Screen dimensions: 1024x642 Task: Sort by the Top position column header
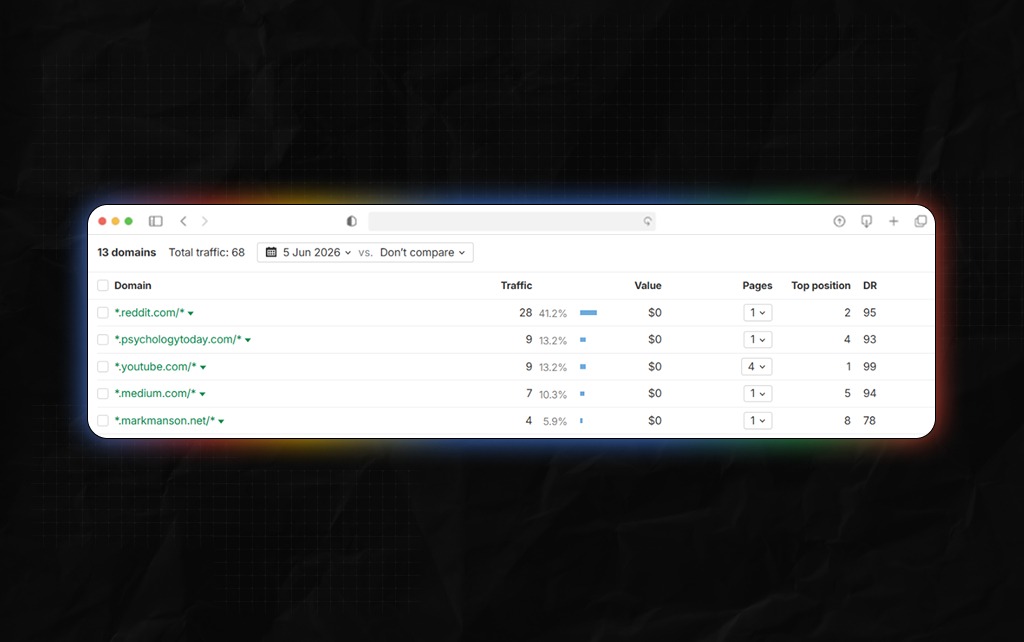coord(821,285)
